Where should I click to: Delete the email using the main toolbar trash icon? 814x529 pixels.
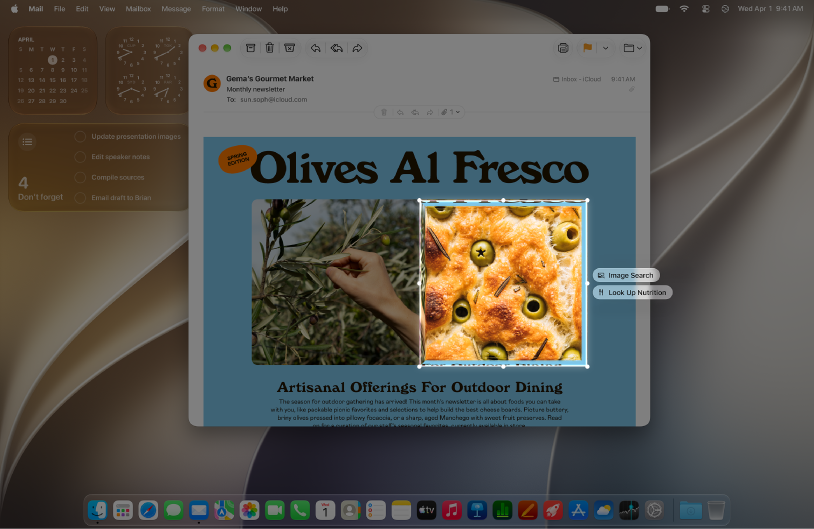pos(269,48)
